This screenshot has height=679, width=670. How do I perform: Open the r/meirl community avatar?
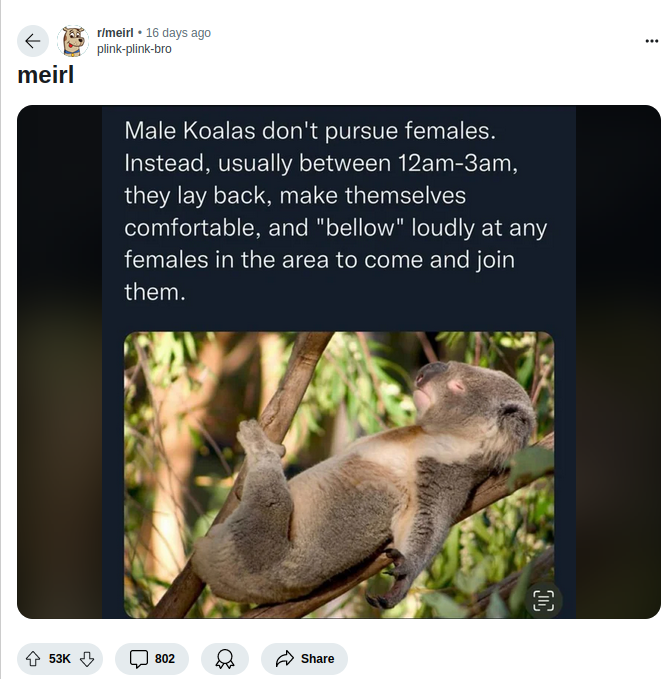[x=73, y=41]
